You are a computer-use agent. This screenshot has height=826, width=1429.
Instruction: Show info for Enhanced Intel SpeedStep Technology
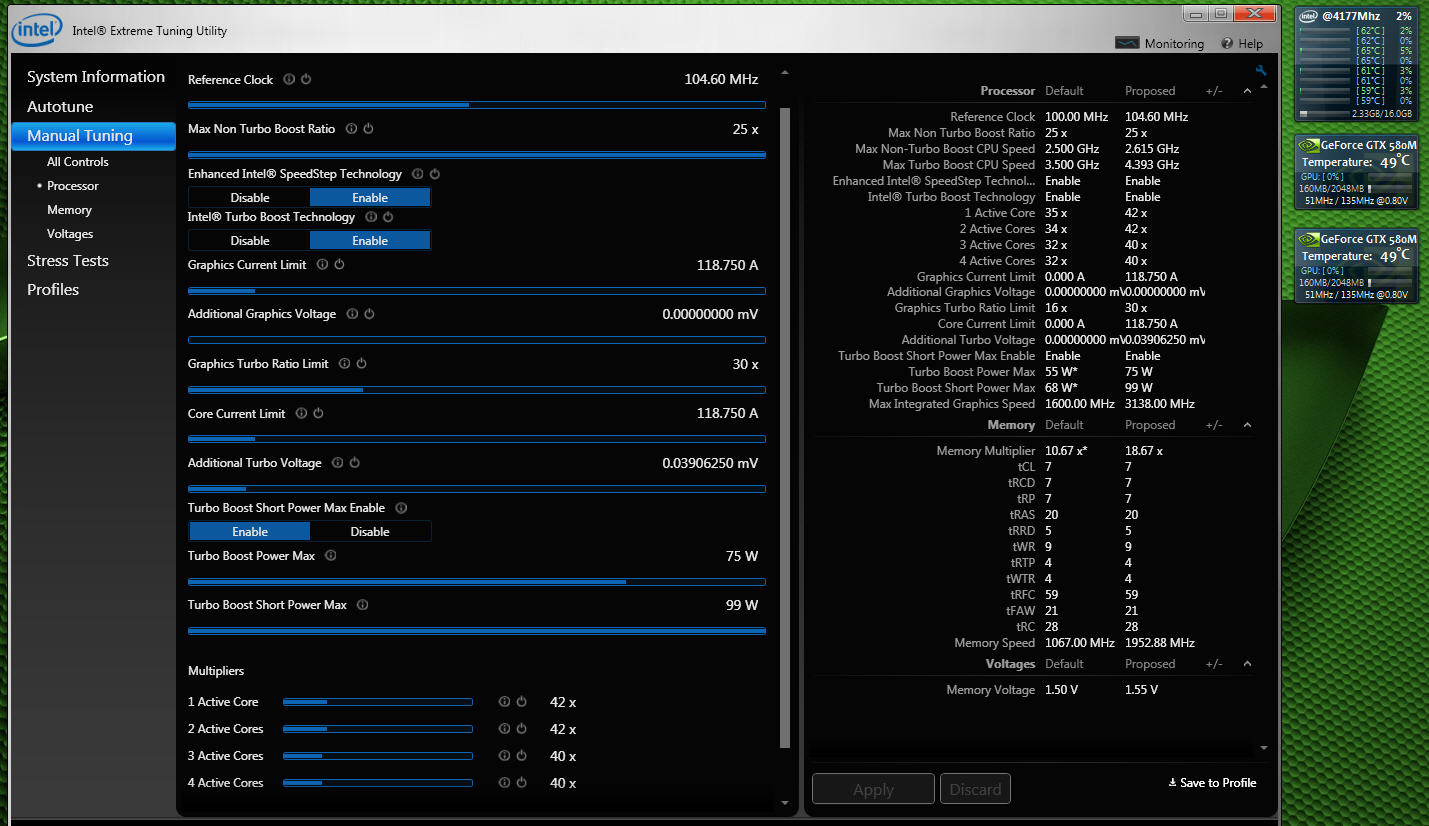[417, 174]
